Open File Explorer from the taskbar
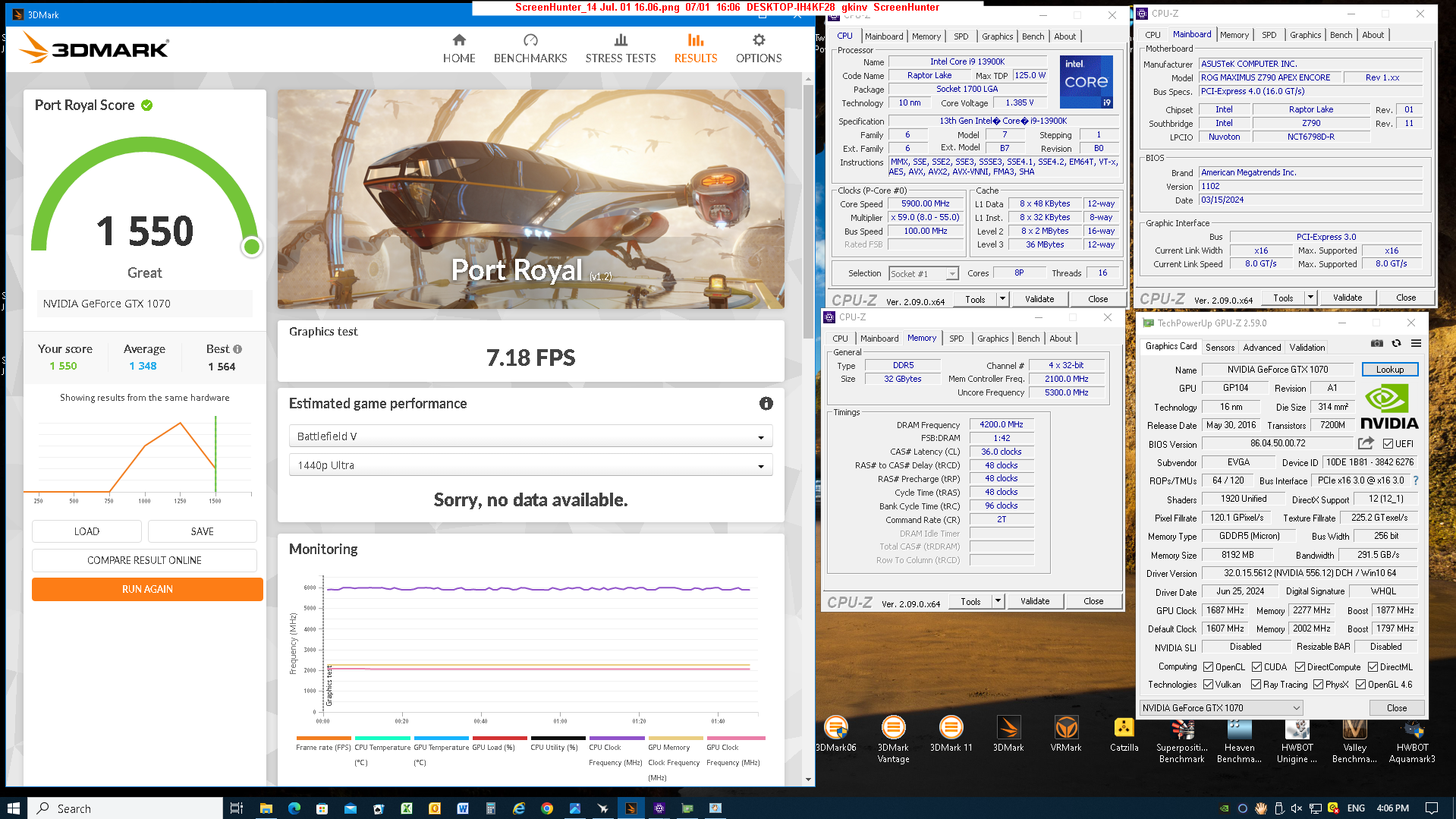This screenshot has width=1456, height=819. (x=266, y=808)
